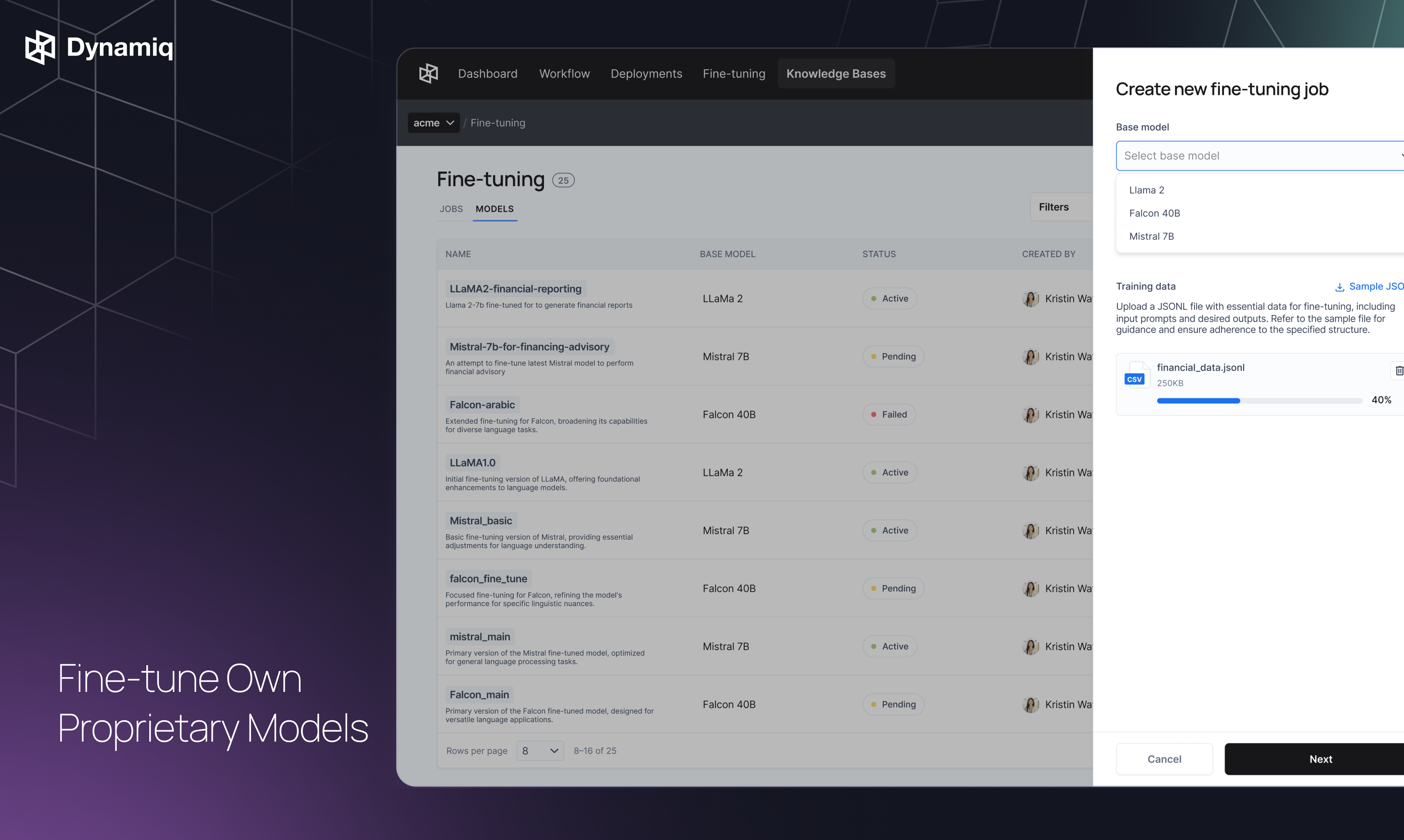
Task: Click the upload progress bar at 40%
Action: 1259,401
